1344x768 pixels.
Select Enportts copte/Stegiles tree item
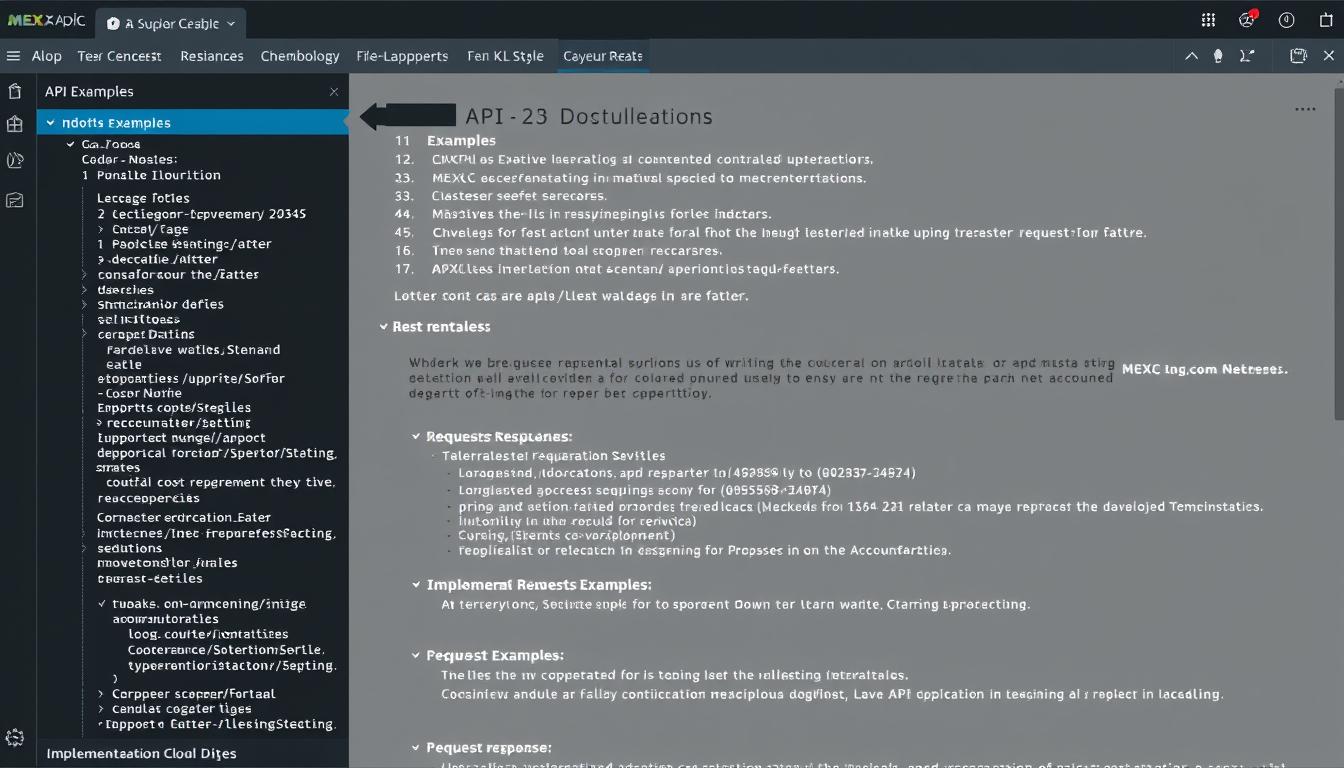(x=174, y=408)
